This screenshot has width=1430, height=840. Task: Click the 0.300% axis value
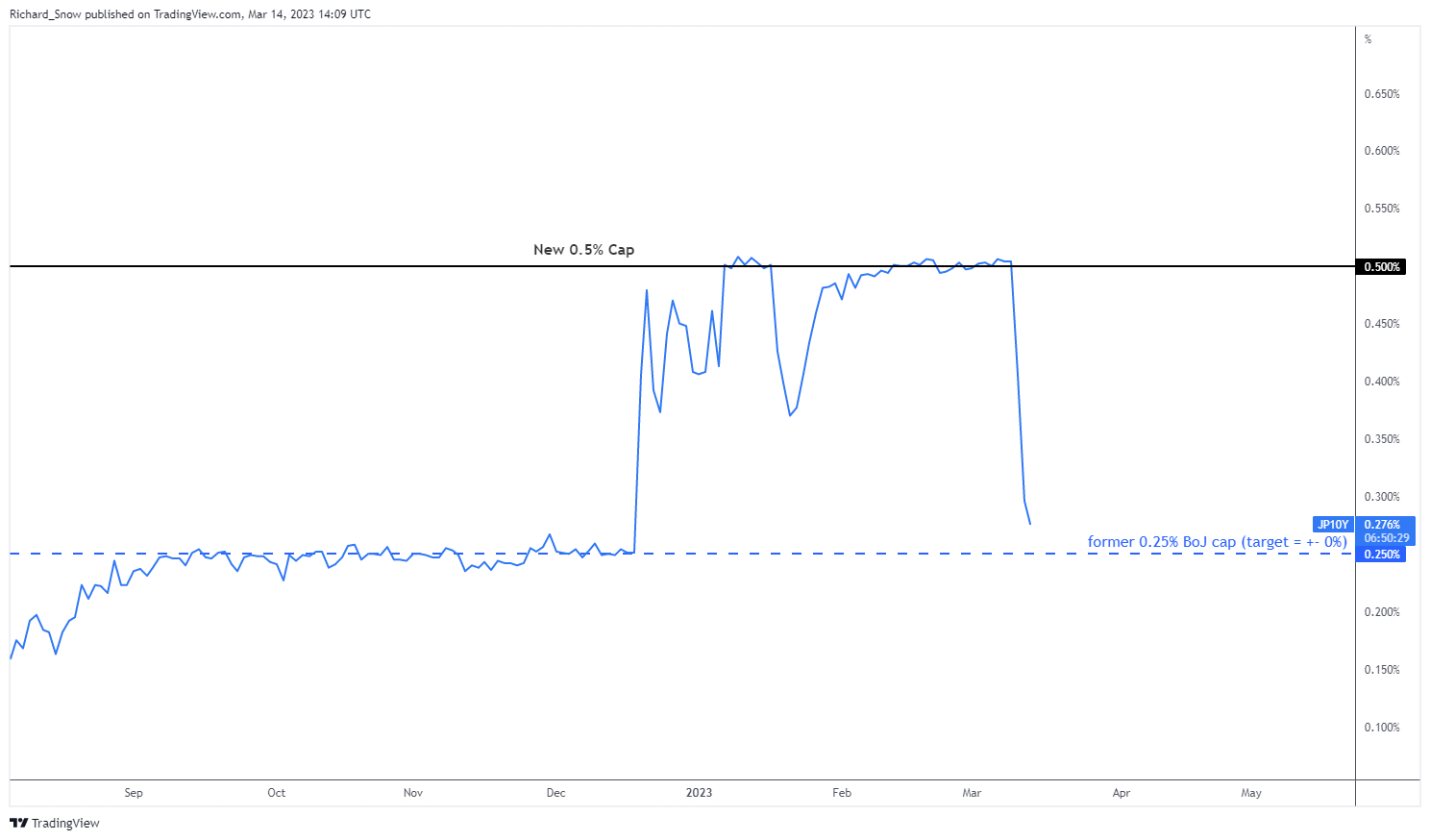[1382, 497]
